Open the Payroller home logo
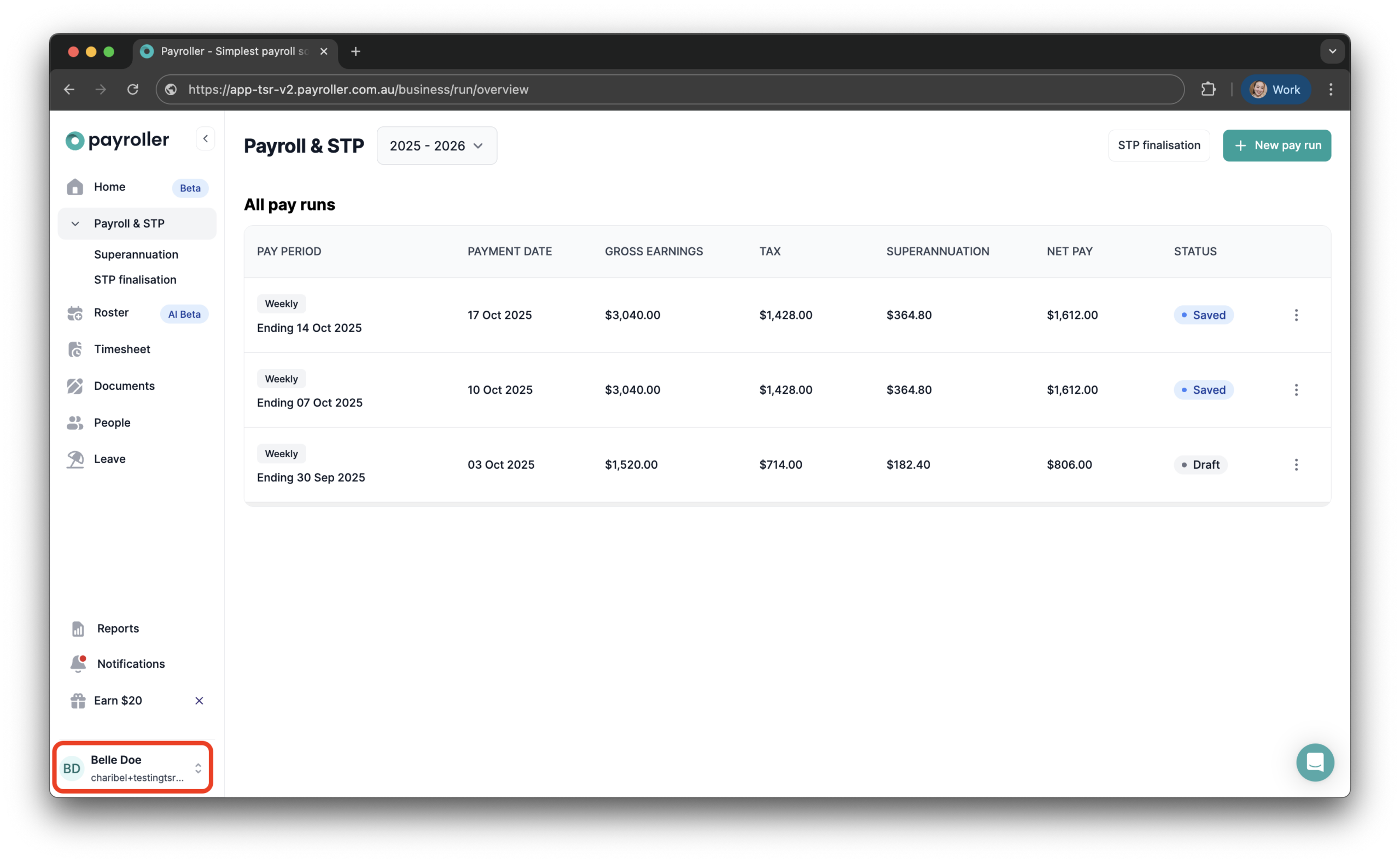 click(116, 141)
